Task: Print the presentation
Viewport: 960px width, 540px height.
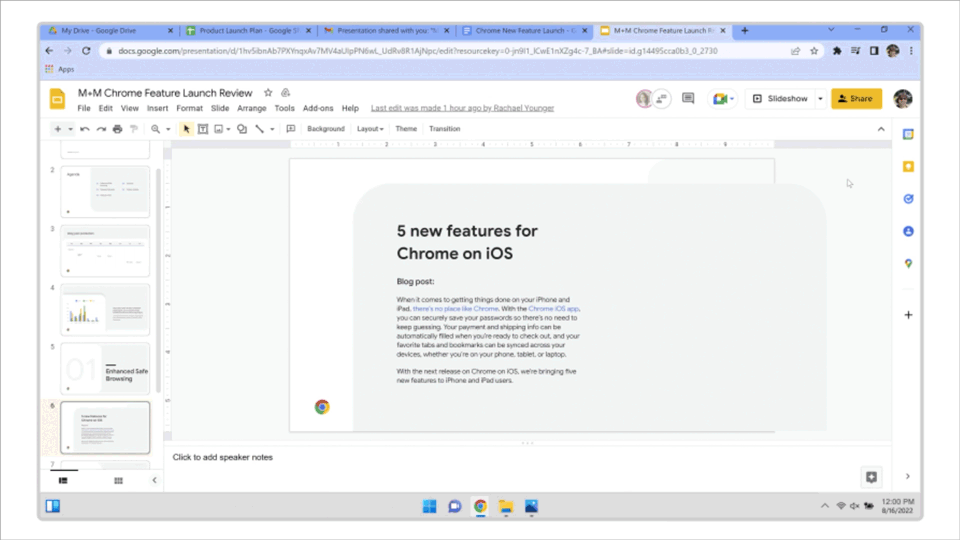Action: (x=118, y=129)
